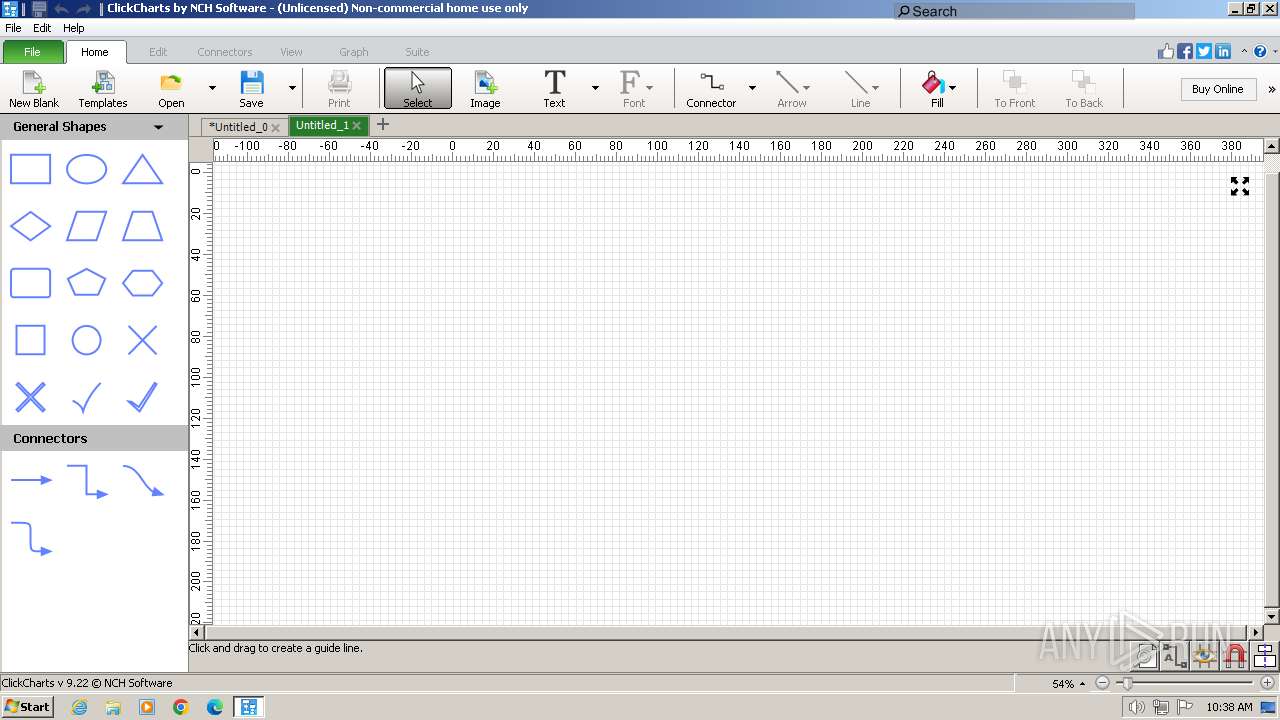Pick the Connector tool
This screenshot has width=1280, height=720.
click(x=711, y=89)
